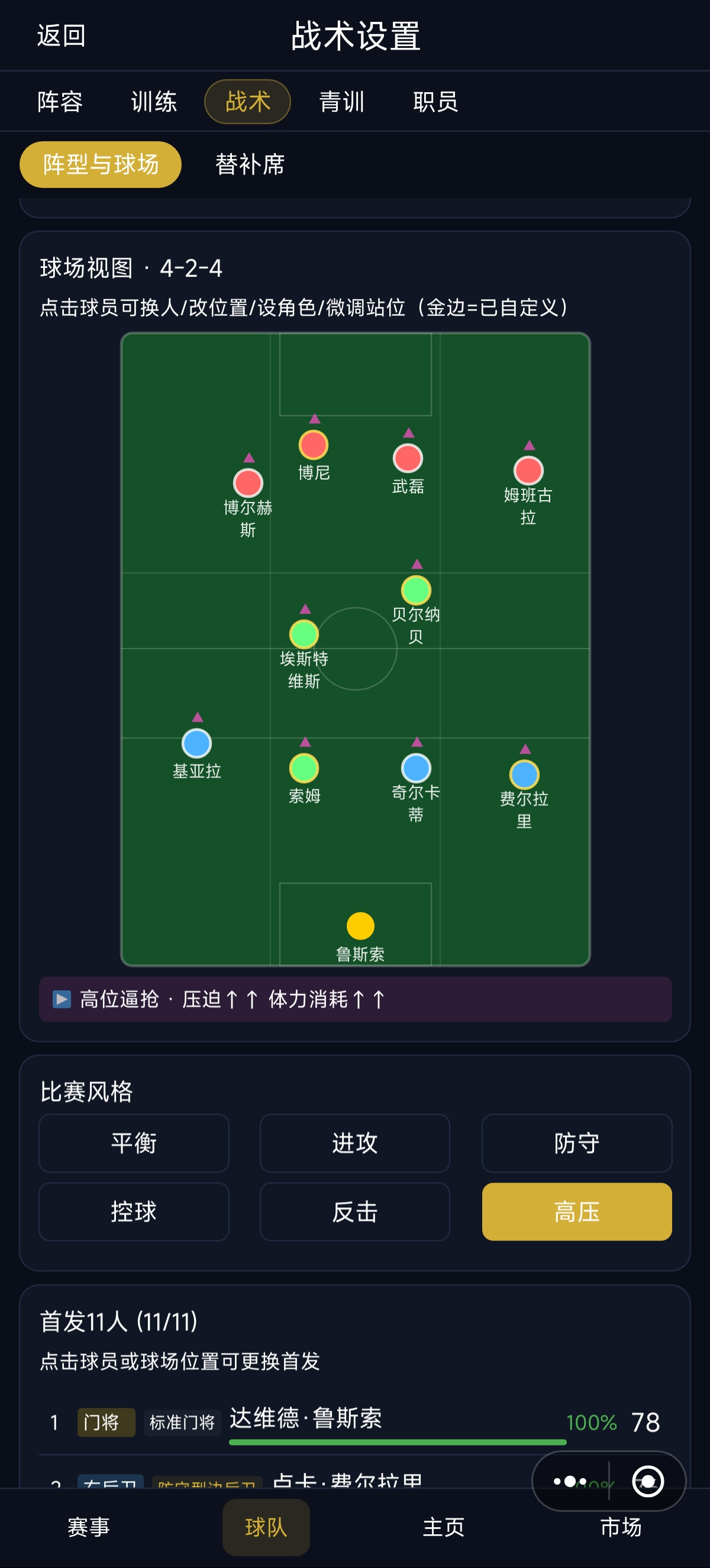
Task: Tap 奇尔卡蒂 blue defender marker
Action: coord(416,768)
